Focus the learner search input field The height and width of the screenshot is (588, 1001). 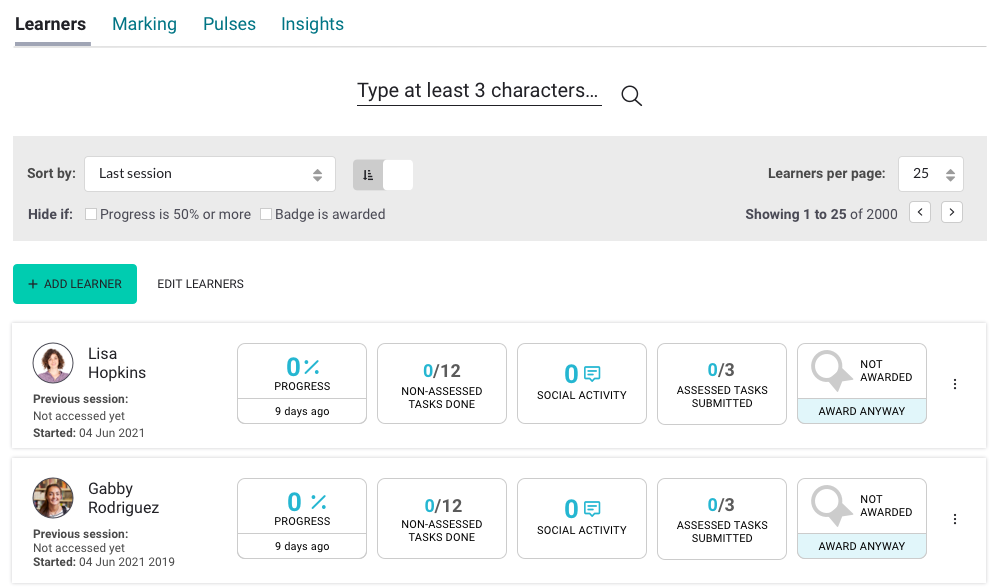(x=479, y=91)
